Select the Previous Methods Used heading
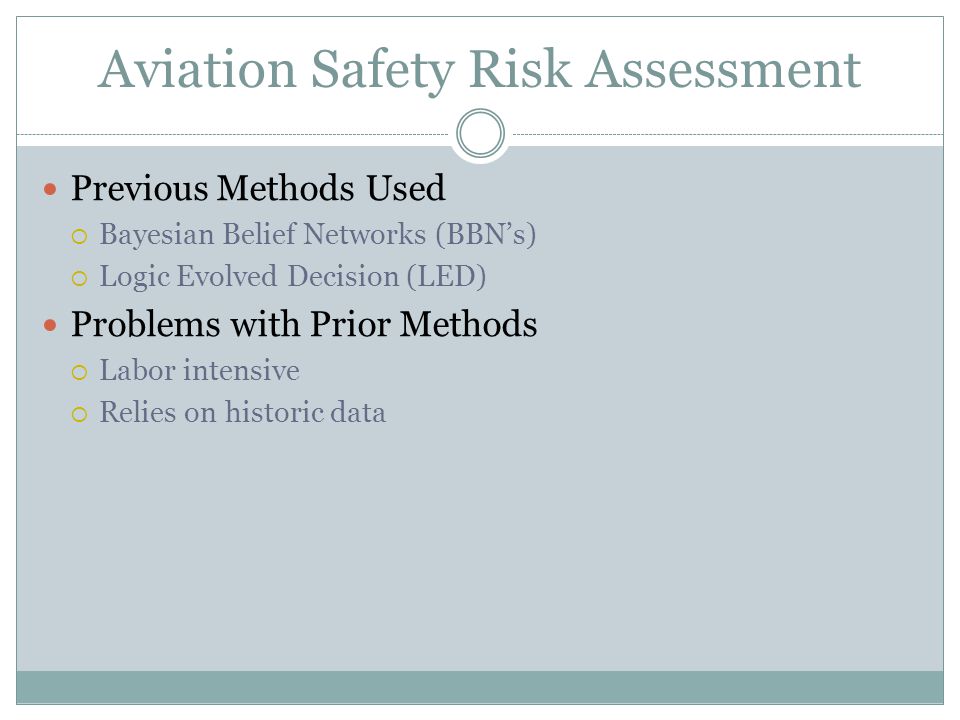 click(x=258, y=188)
